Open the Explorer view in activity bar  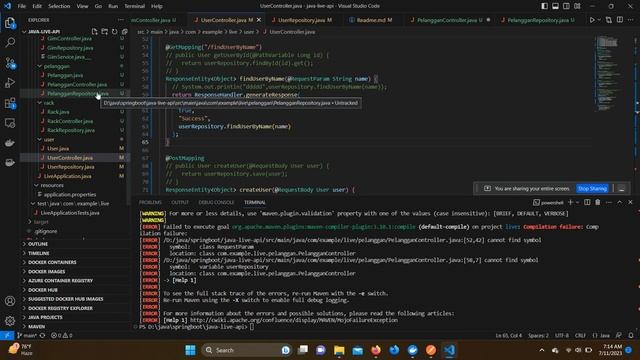(10, 22)
